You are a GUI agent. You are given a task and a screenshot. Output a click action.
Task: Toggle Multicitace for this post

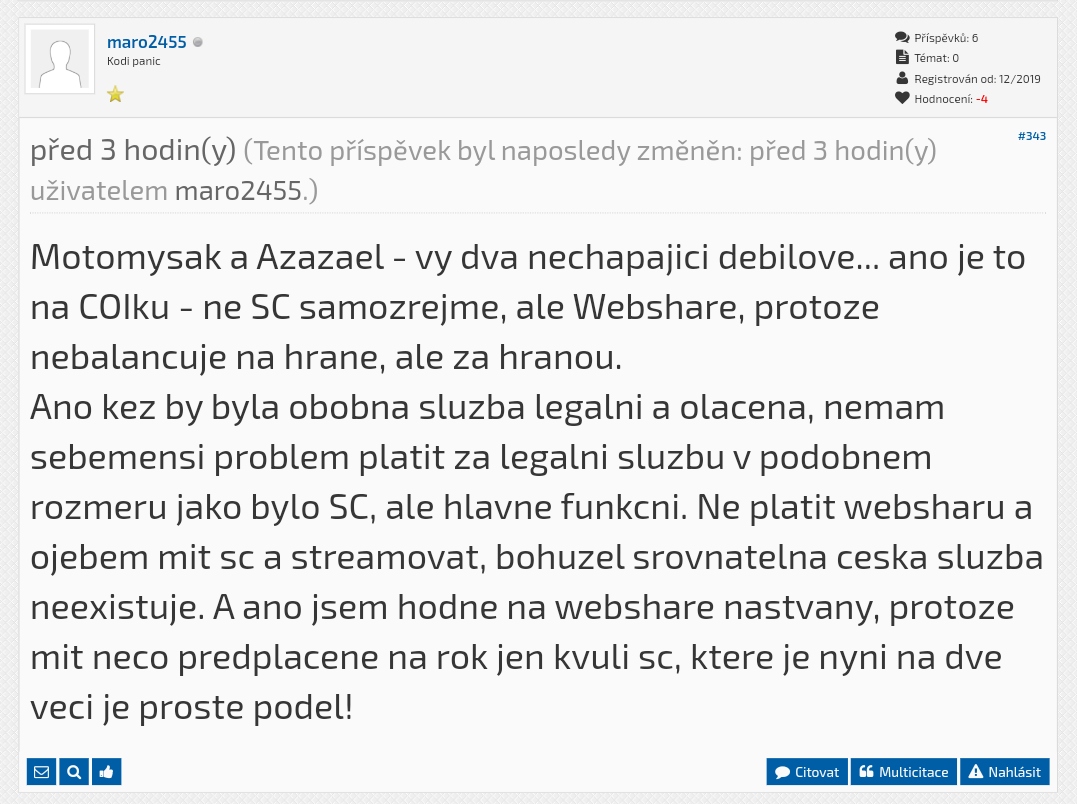click(x=904, y=772)
